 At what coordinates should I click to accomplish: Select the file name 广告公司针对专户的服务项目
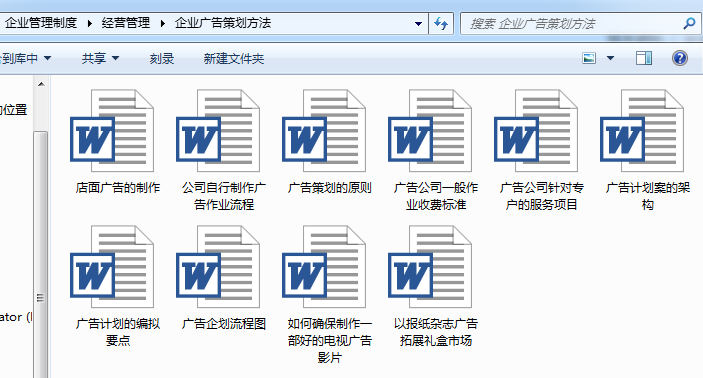542,196
